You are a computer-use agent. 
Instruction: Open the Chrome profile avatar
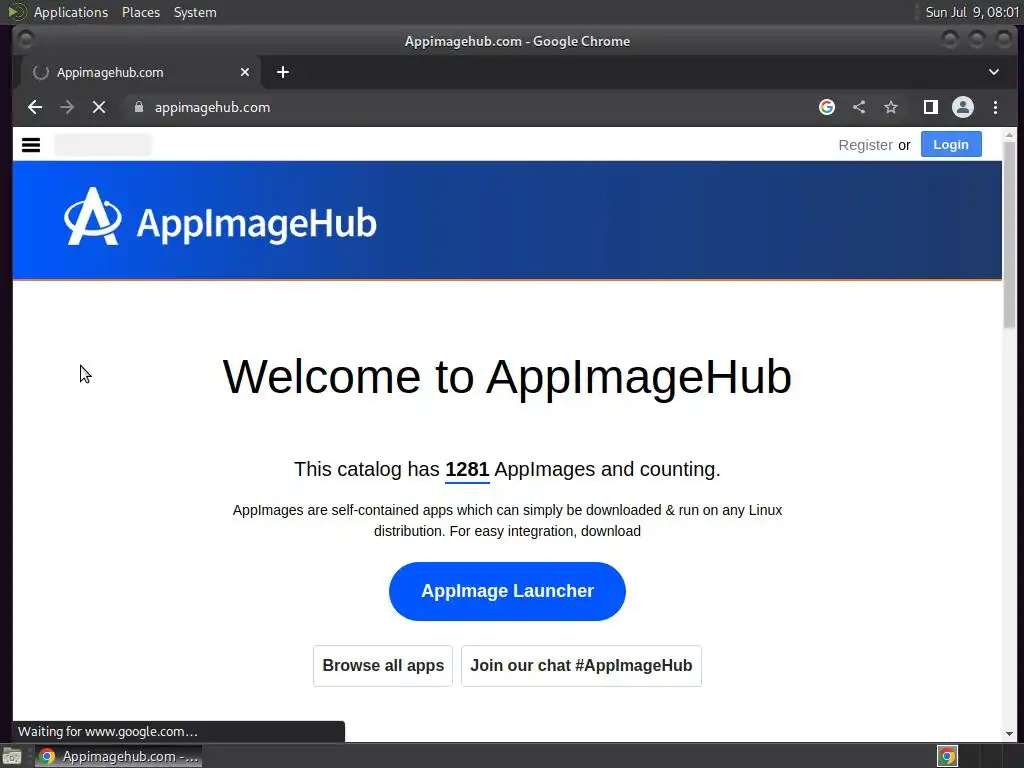click(963, 107)
